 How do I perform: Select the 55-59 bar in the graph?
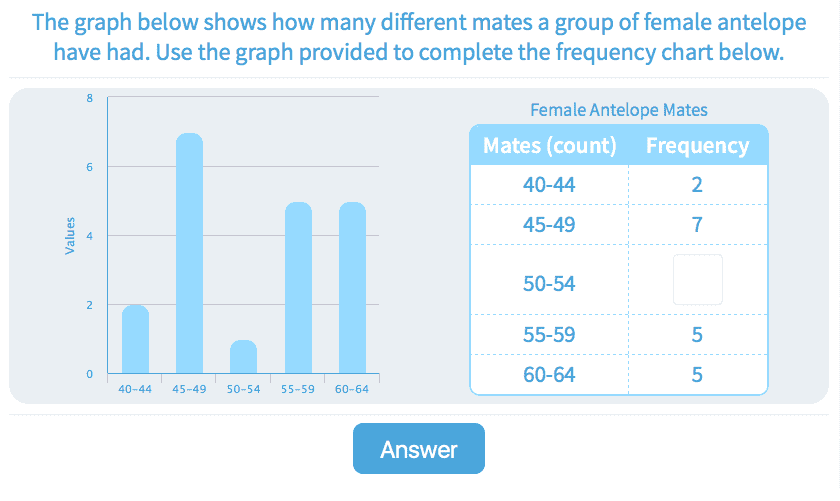coord(298,289)
